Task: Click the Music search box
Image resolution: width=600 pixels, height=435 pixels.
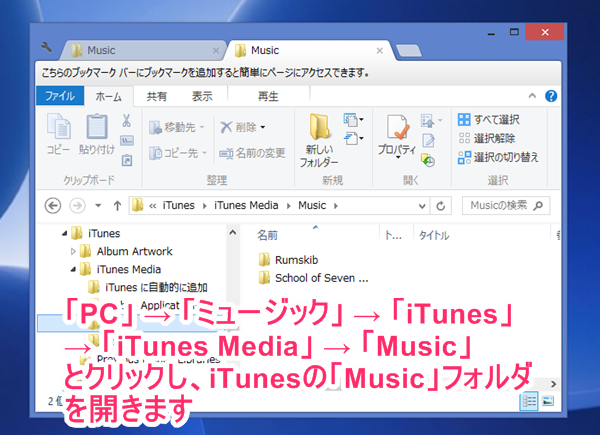Action: pos(506,206)
